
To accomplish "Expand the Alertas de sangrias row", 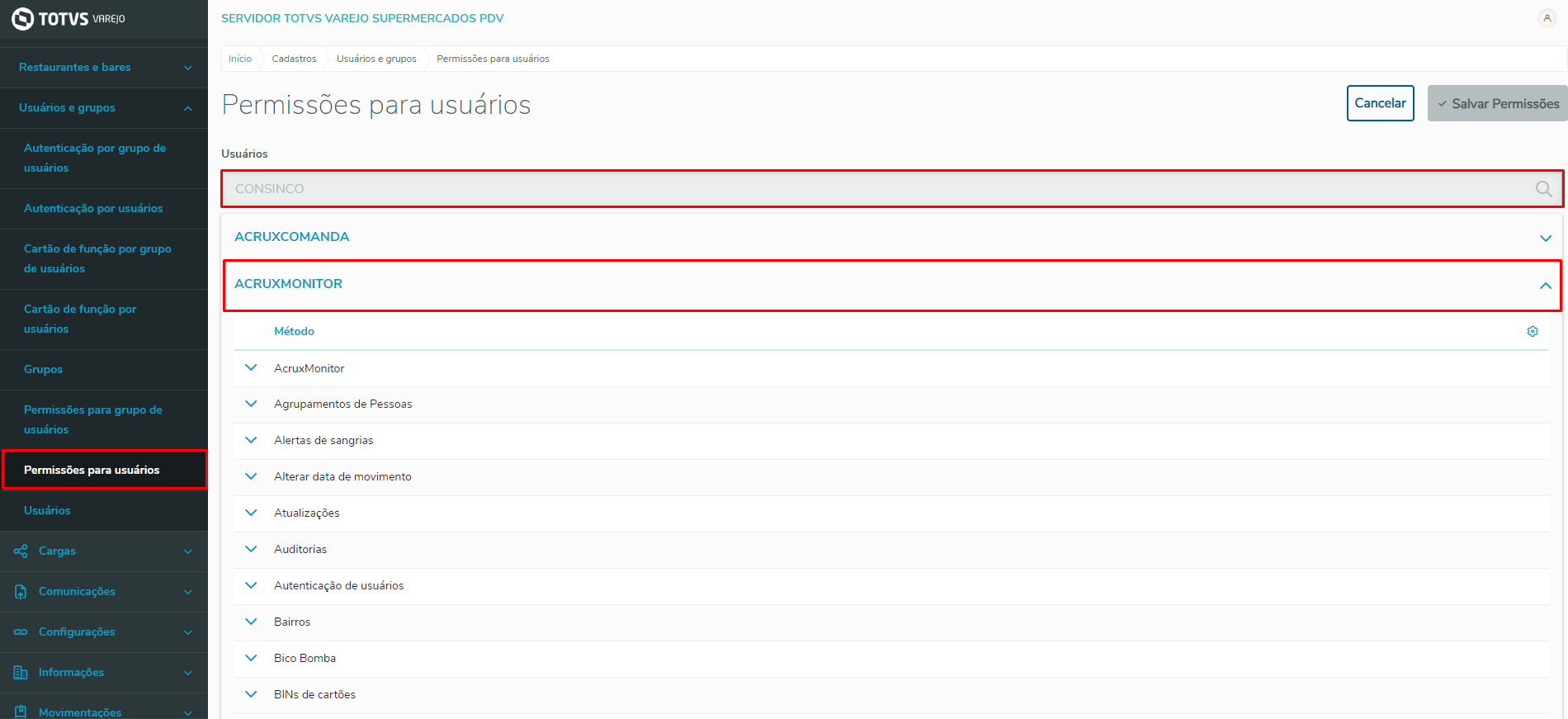I will (252, 440).
